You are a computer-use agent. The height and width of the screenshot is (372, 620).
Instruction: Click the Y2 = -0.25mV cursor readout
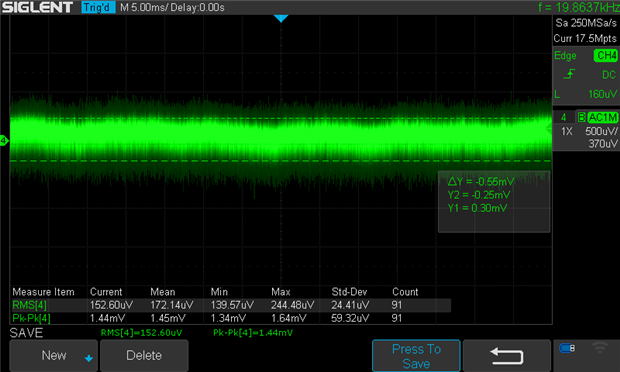[478, 195]
